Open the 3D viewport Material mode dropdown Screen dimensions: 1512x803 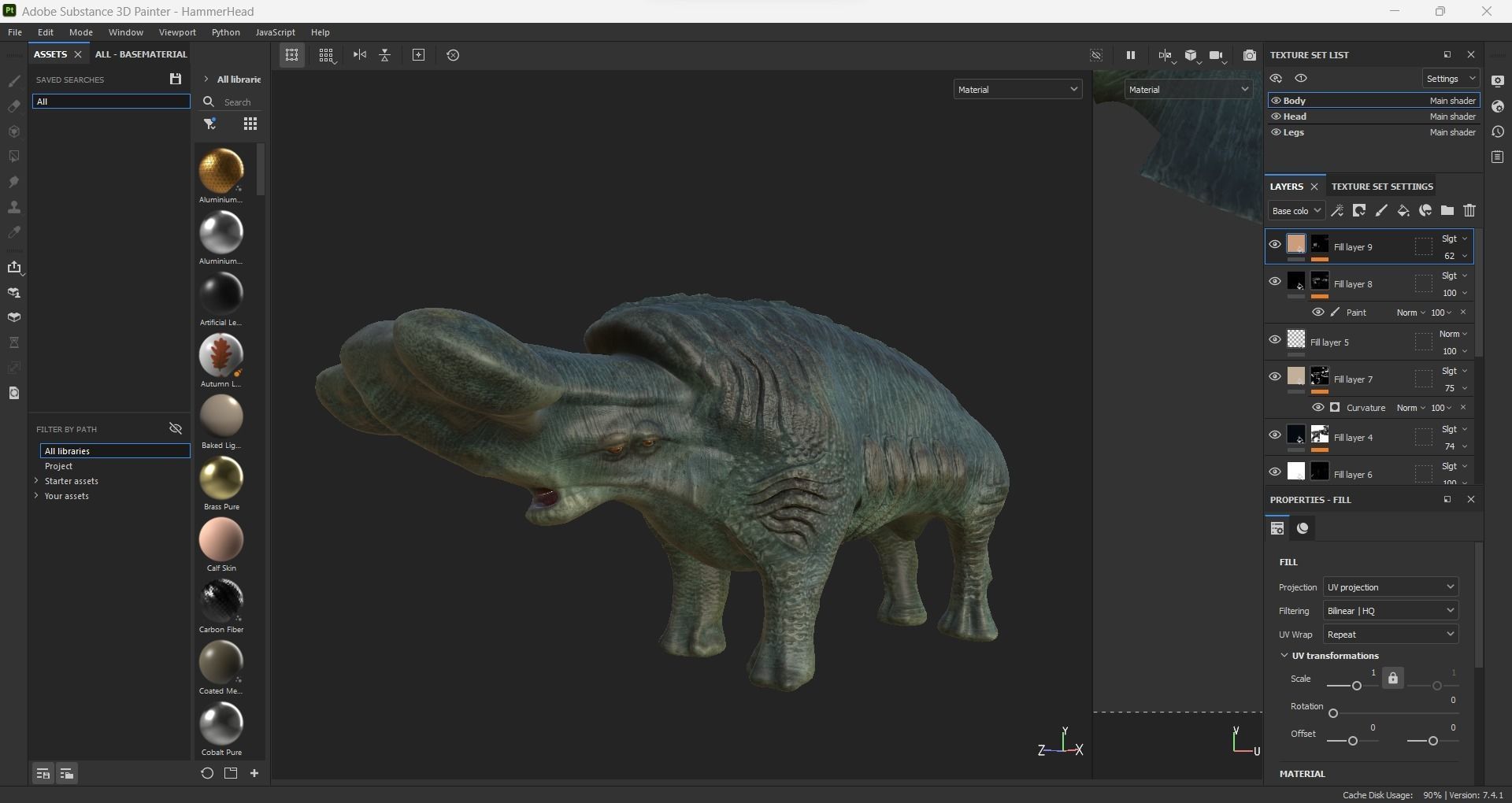1017,89
